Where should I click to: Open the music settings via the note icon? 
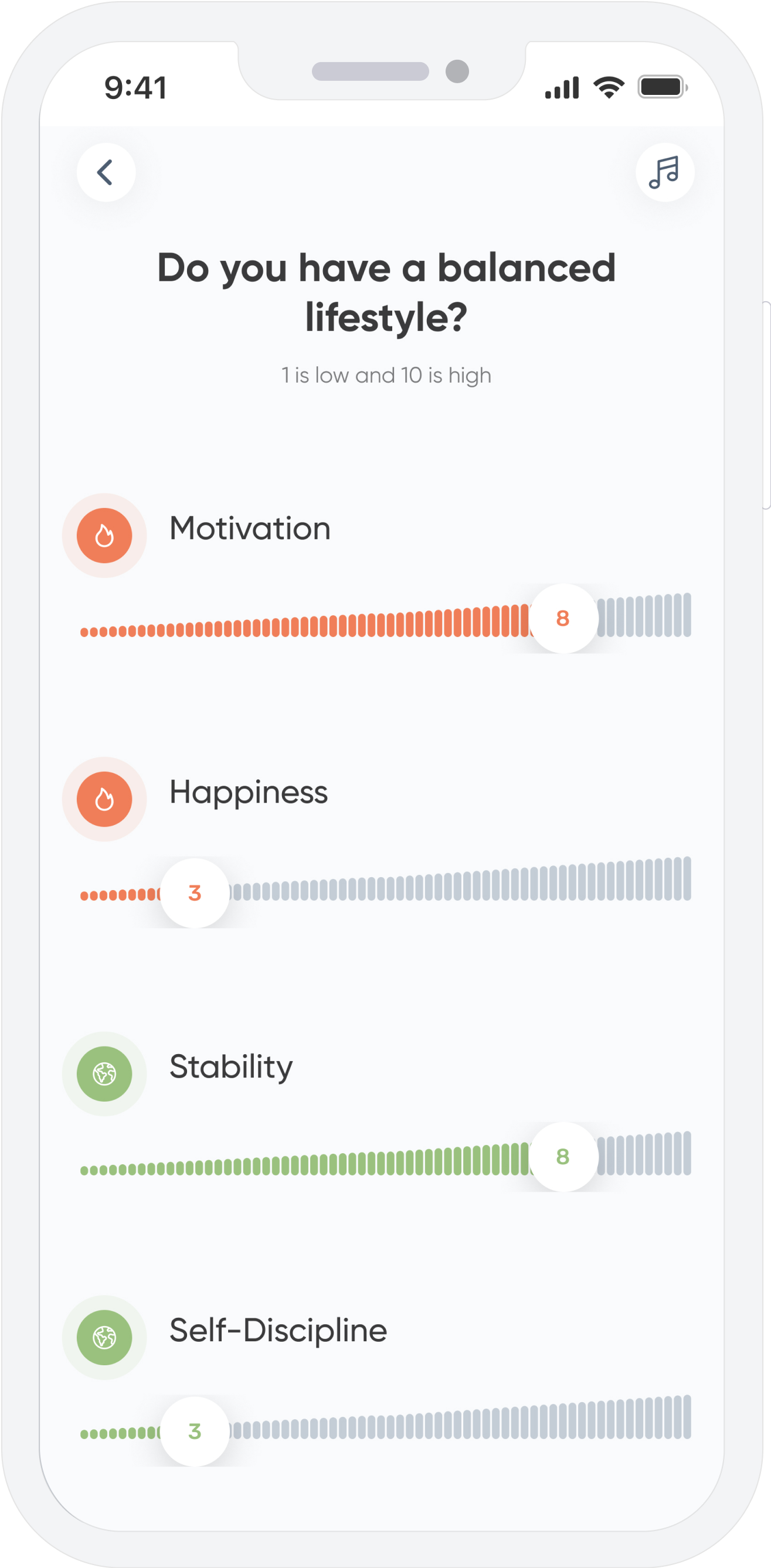point(664,173)
